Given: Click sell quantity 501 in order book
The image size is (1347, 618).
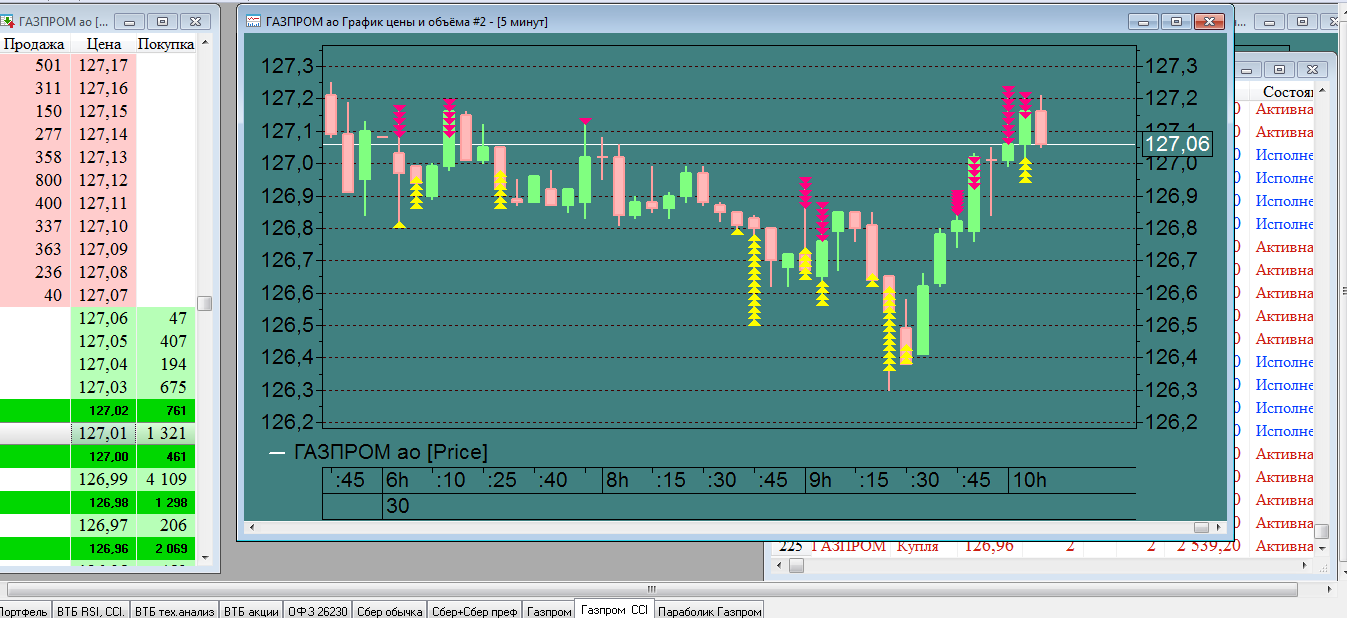Looking at the screenshot, I should tap(34, 65).
